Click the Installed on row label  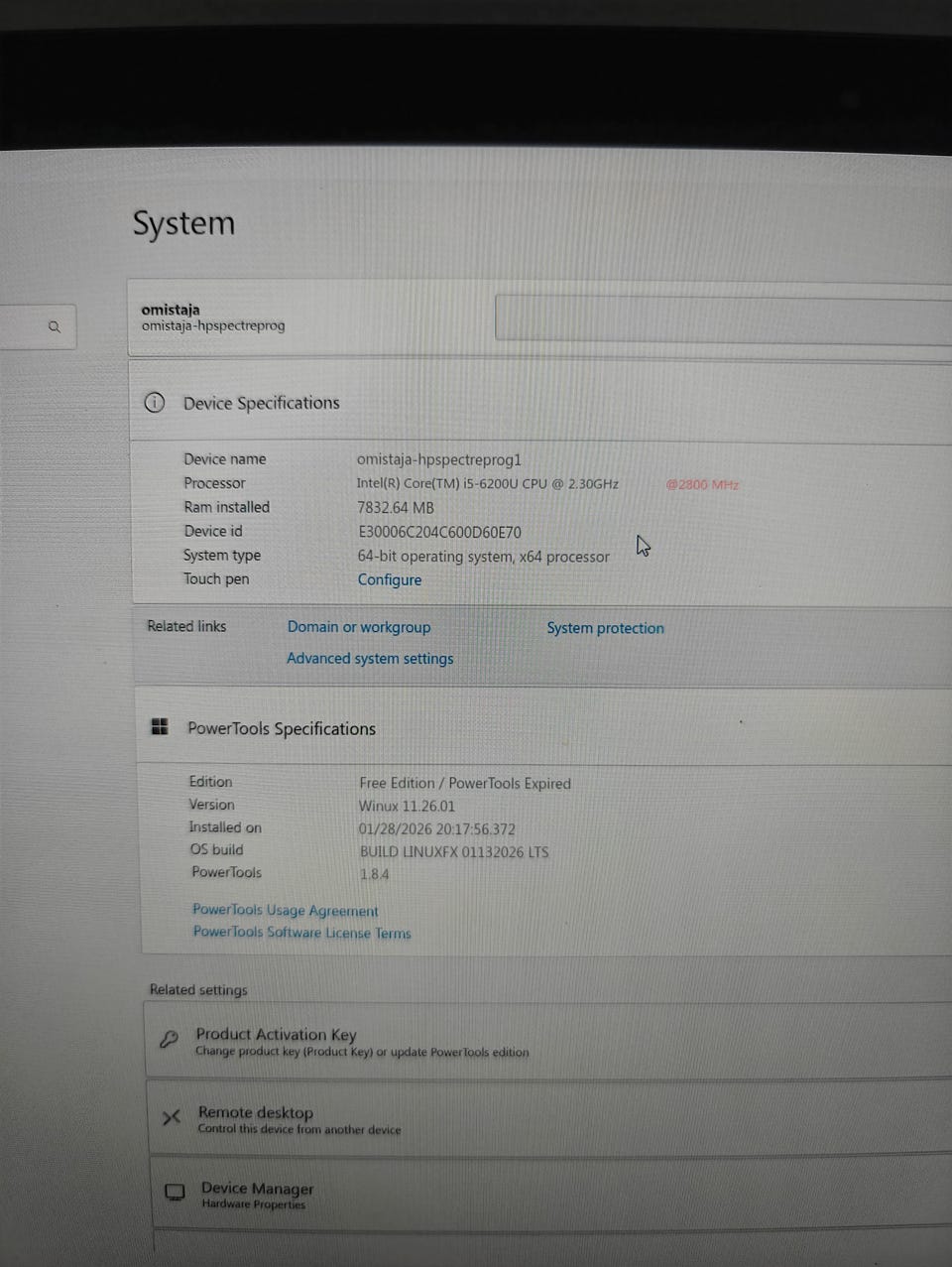pos(225,826)
